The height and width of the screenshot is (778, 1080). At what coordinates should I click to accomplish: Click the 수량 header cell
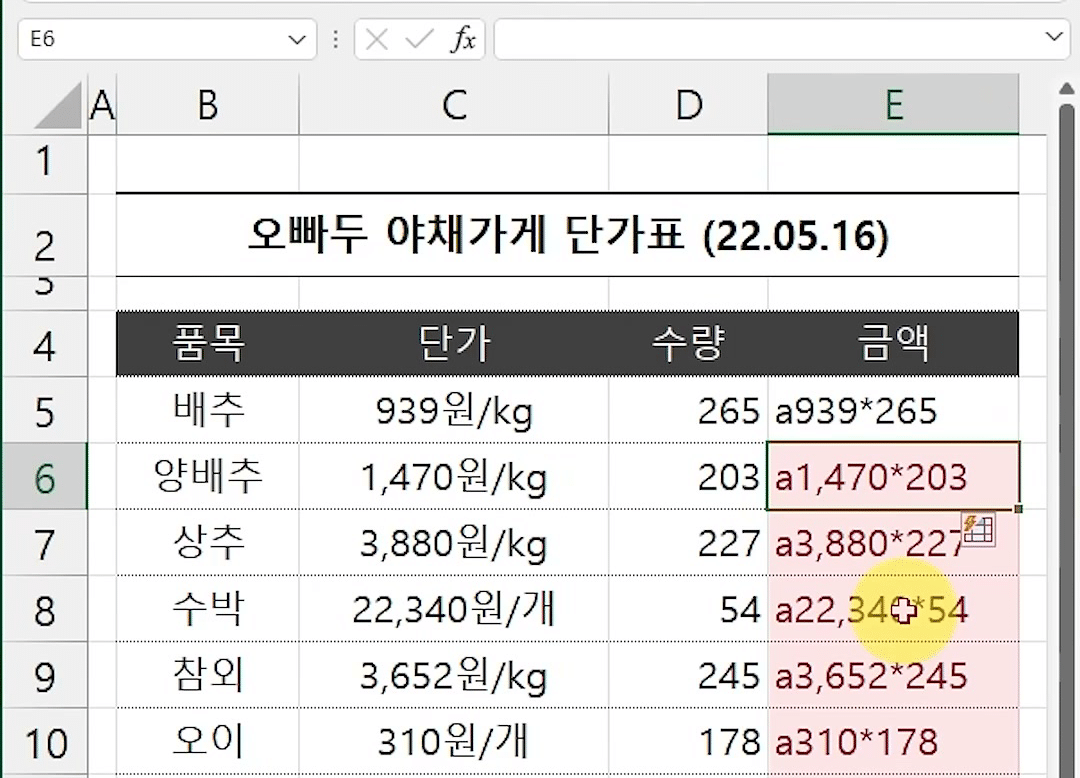689,344
